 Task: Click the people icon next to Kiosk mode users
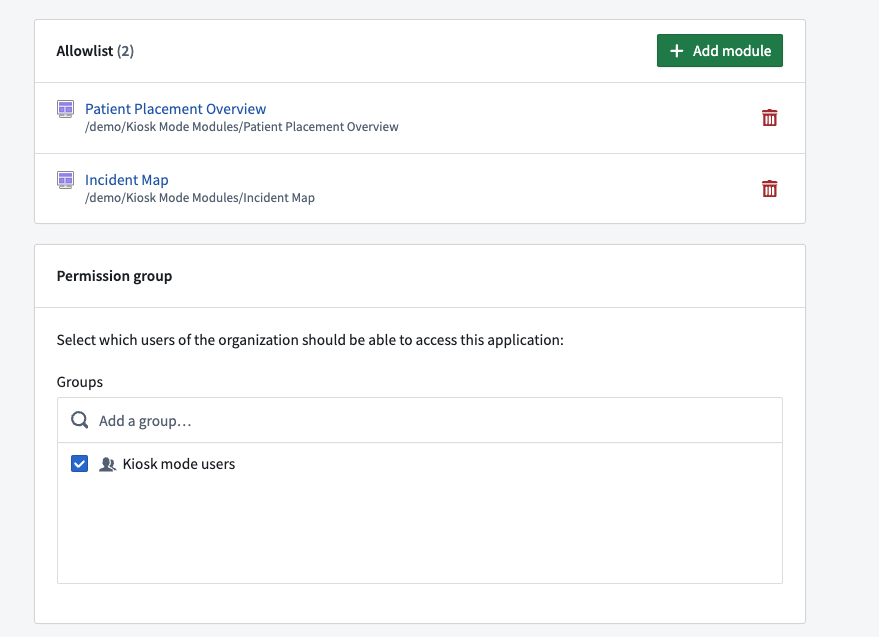[107, 464]
